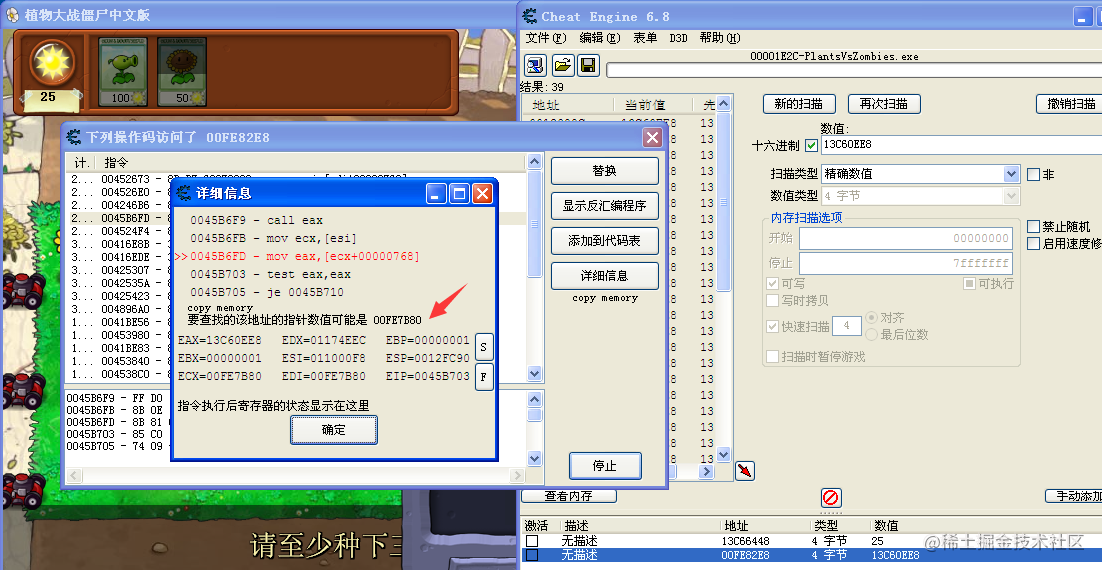Click the sun counter icon in game
This screenshot has height=570, width=1102.
(x=51, y=63)
